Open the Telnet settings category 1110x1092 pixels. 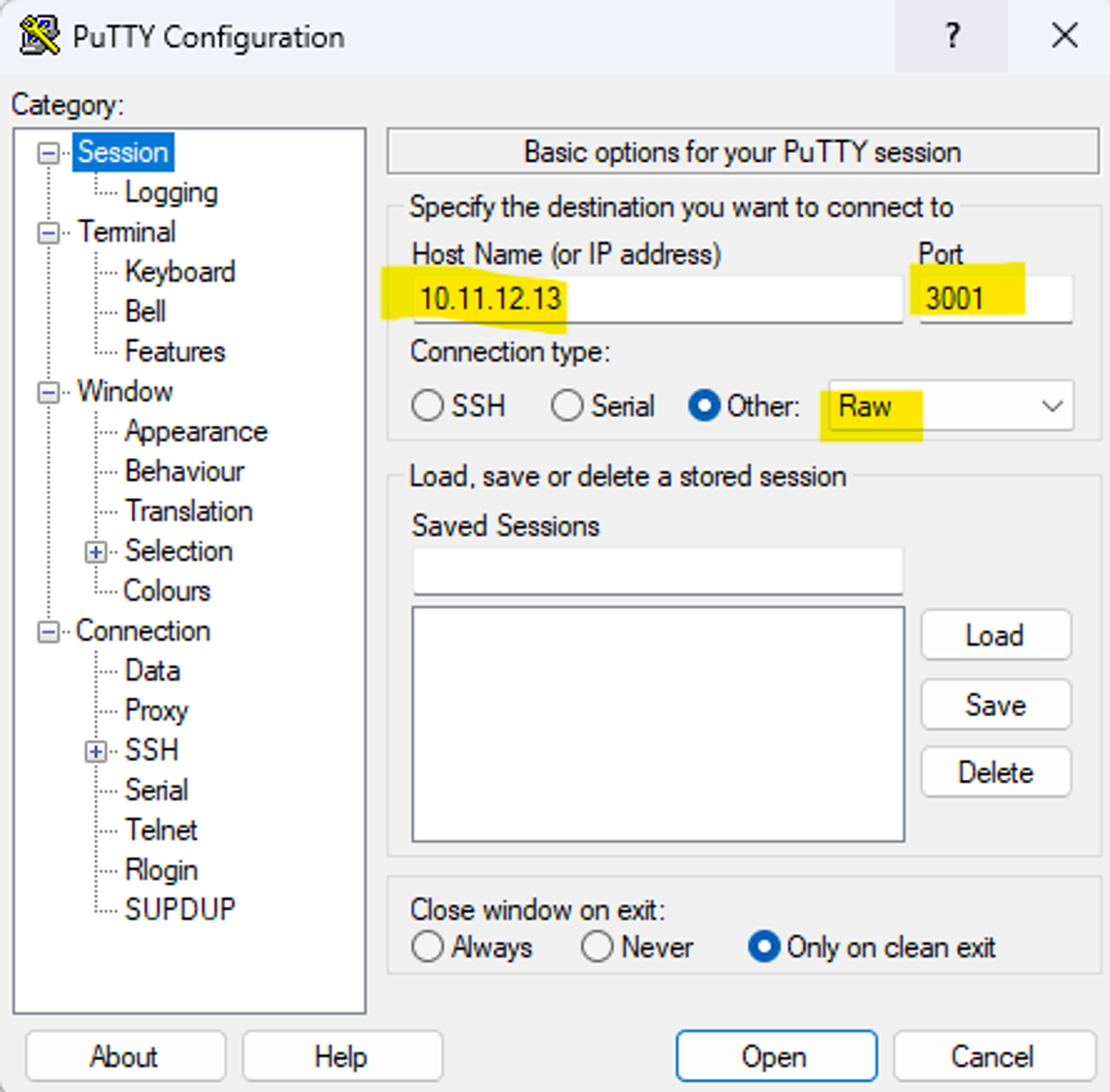click(x=160, y=830)
